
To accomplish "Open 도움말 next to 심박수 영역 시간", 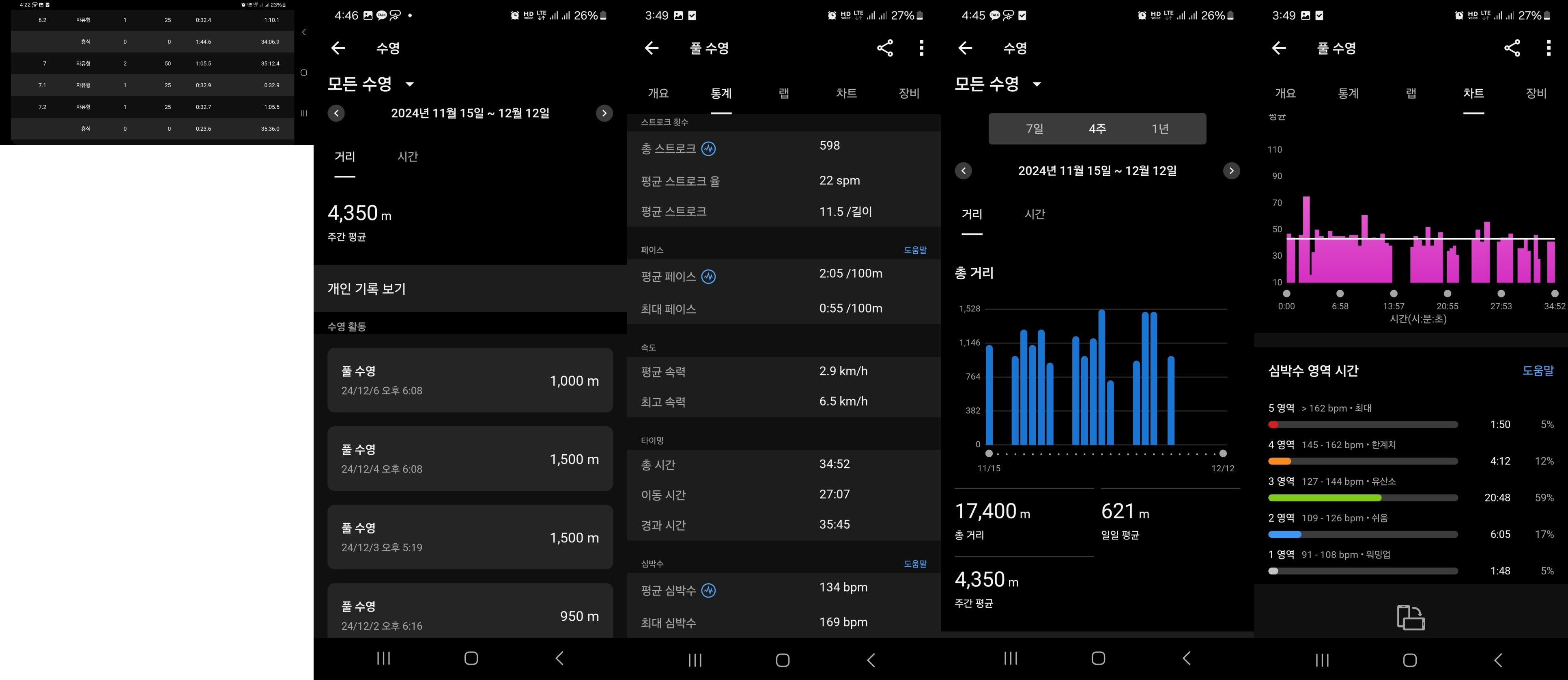I will [1538, 371].
